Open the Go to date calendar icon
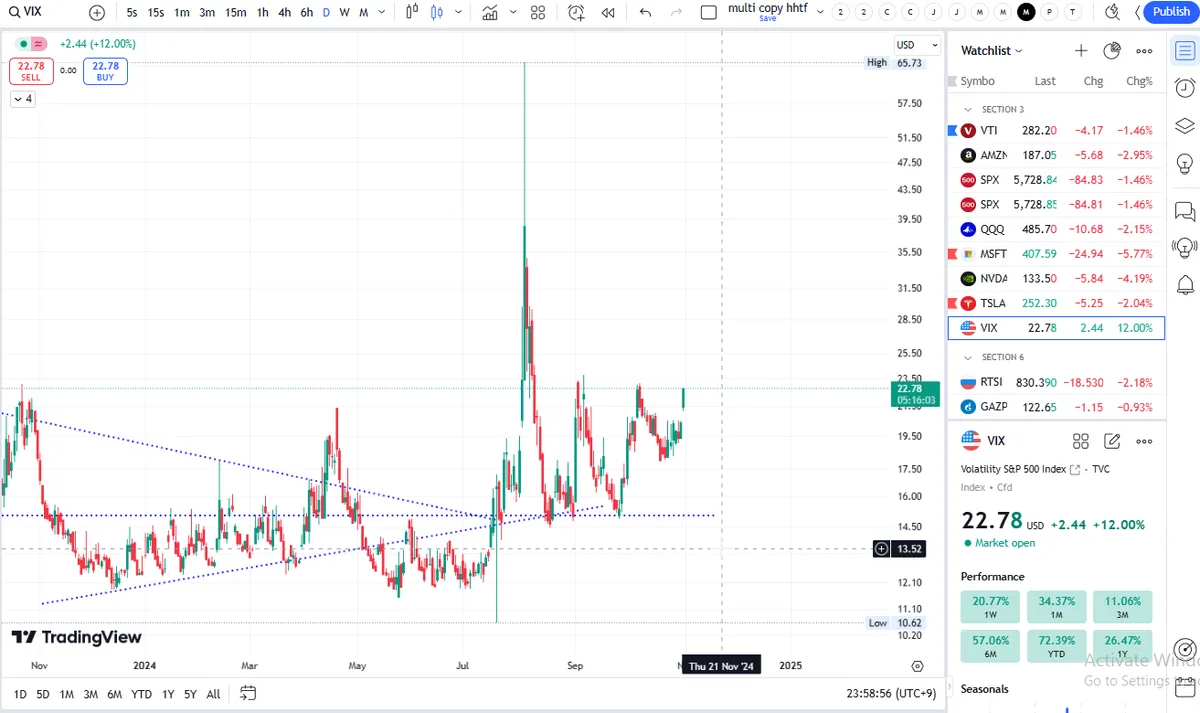 [x=248, y=693]
